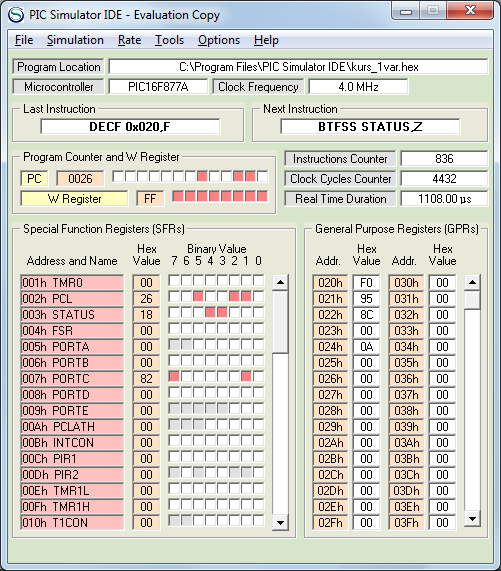Open the Simulation menu

[x=75, y=40]
